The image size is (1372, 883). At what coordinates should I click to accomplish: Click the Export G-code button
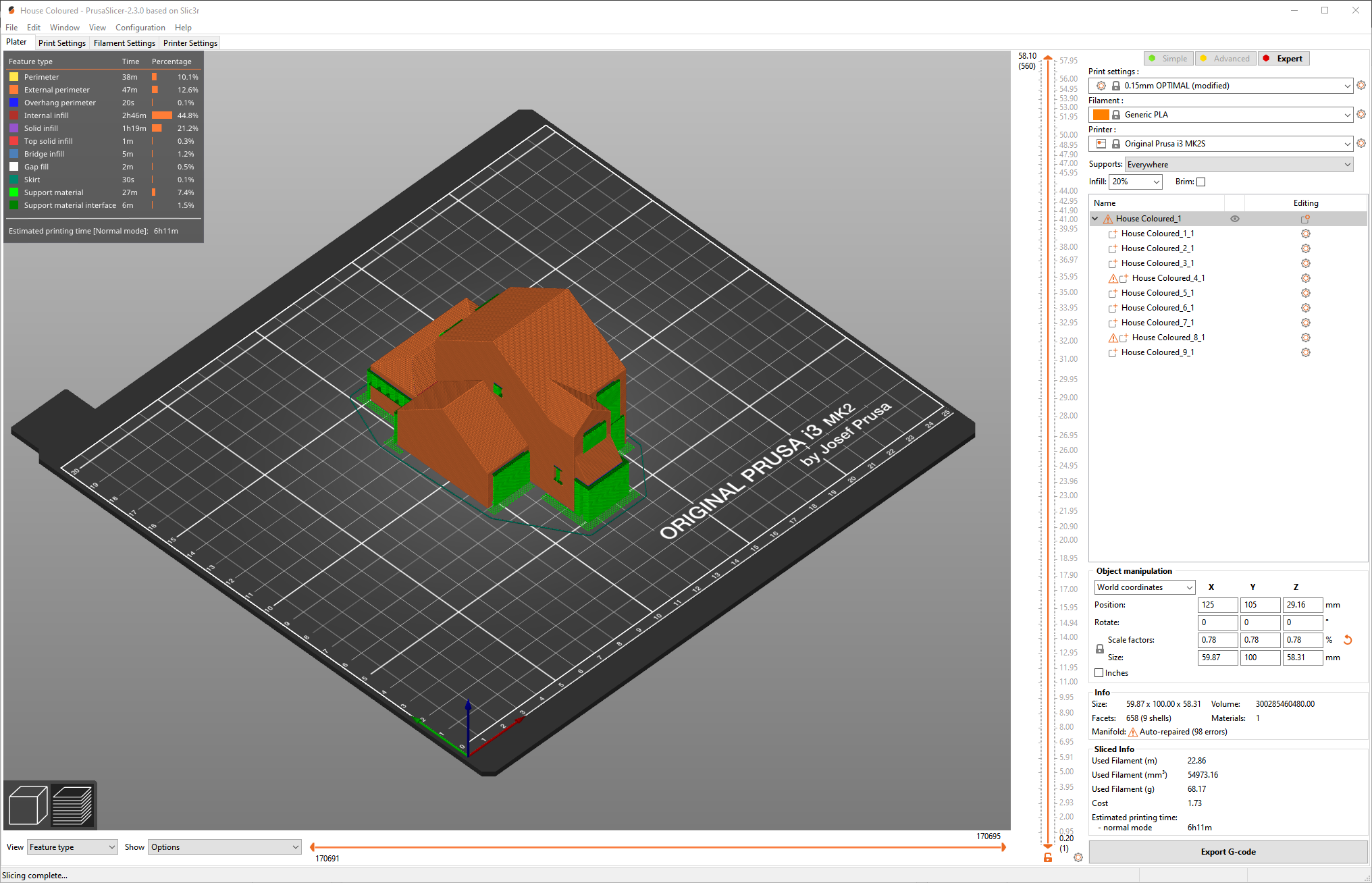[x=1228, y=852]
